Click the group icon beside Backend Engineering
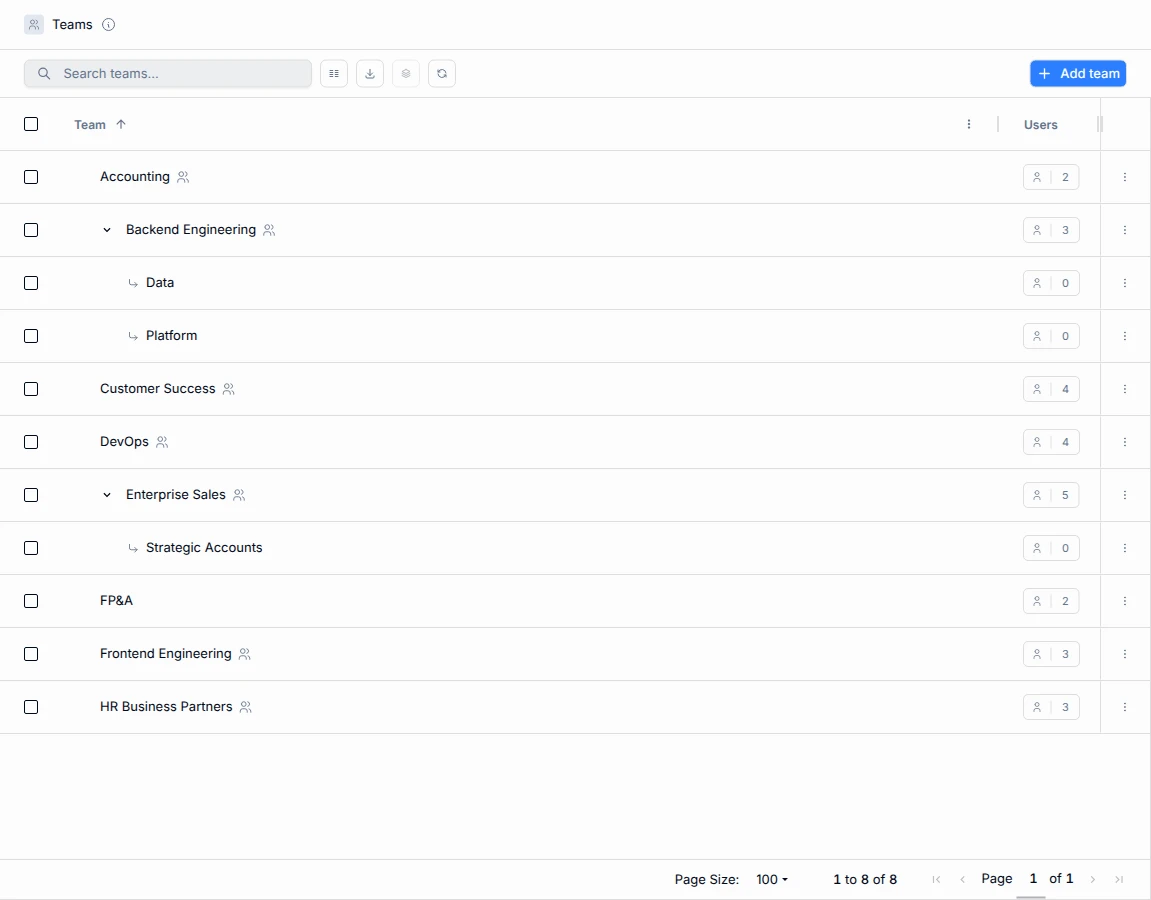Screen dimensions: 1151x900 tap(269, 230)
